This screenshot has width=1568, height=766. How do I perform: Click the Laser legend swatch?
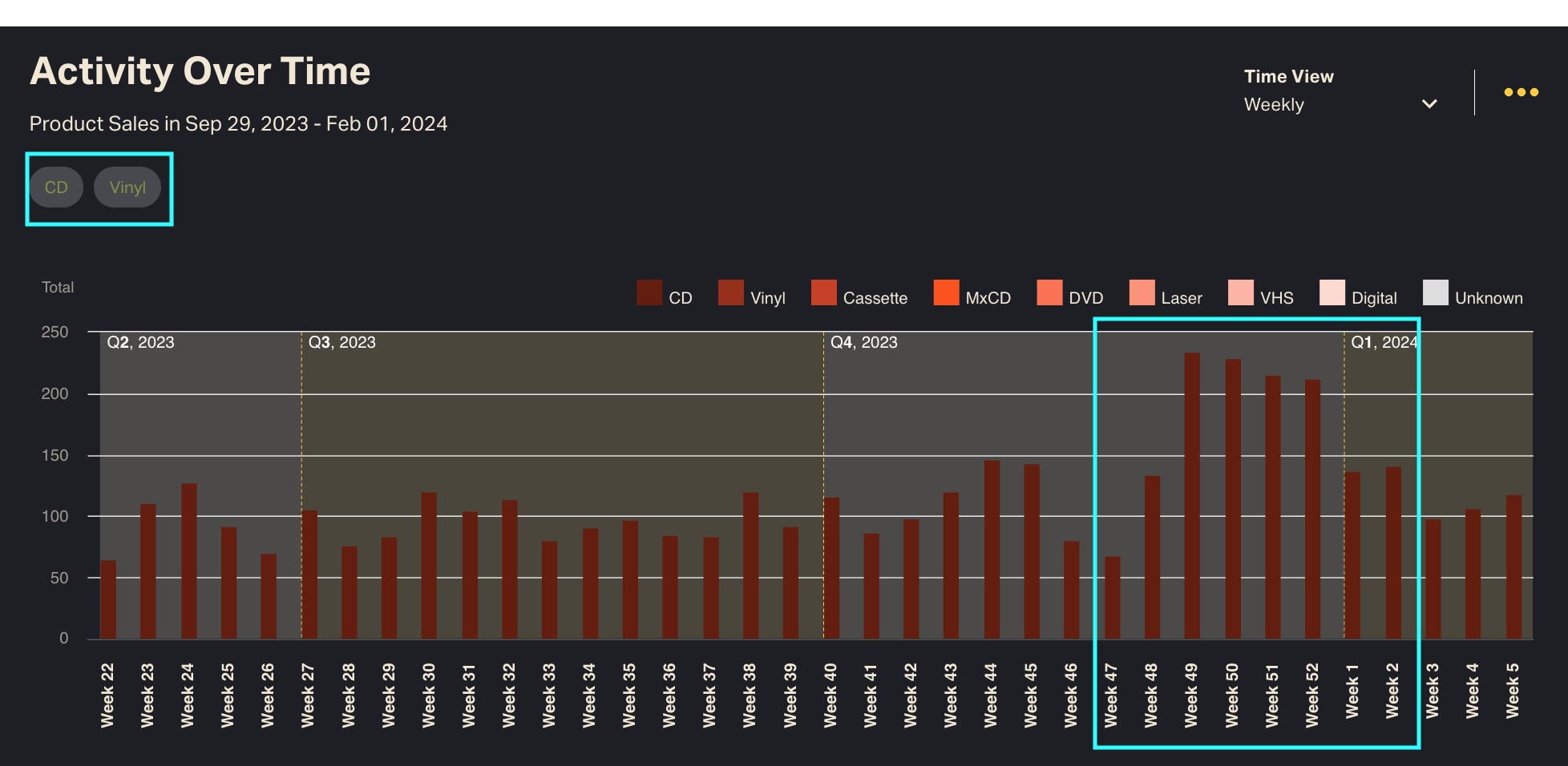click(x=1142, y=293)
